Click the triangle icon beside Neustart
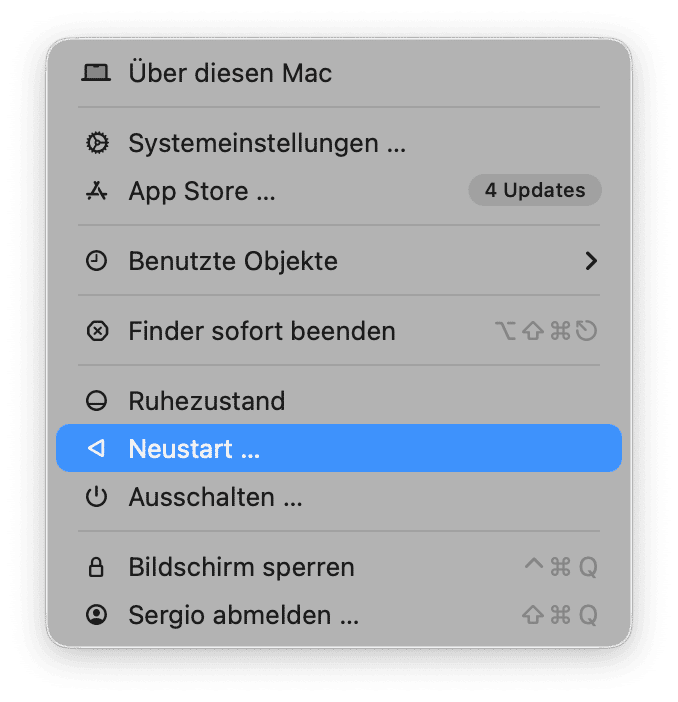Viewport: 678px width, 702px height. tap(96, 449)
